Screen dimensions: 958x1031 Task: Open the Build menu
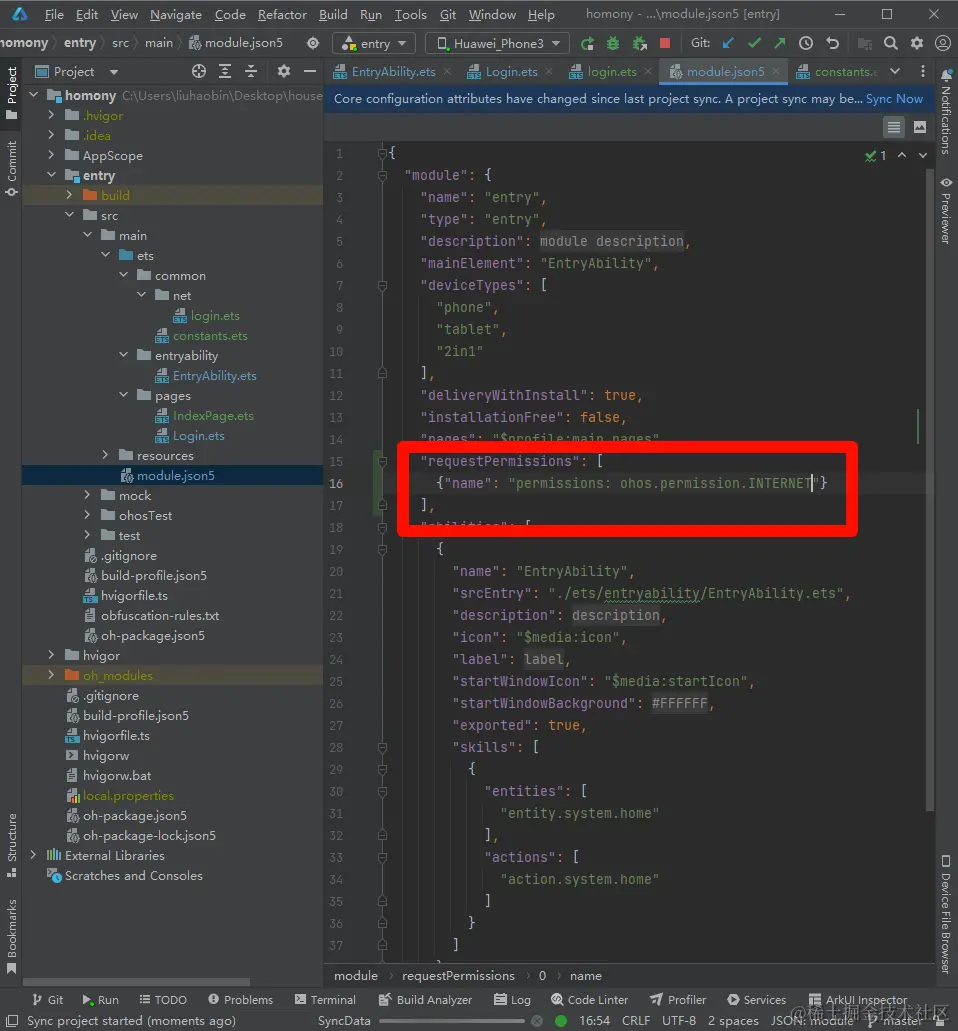click(333, 14)
